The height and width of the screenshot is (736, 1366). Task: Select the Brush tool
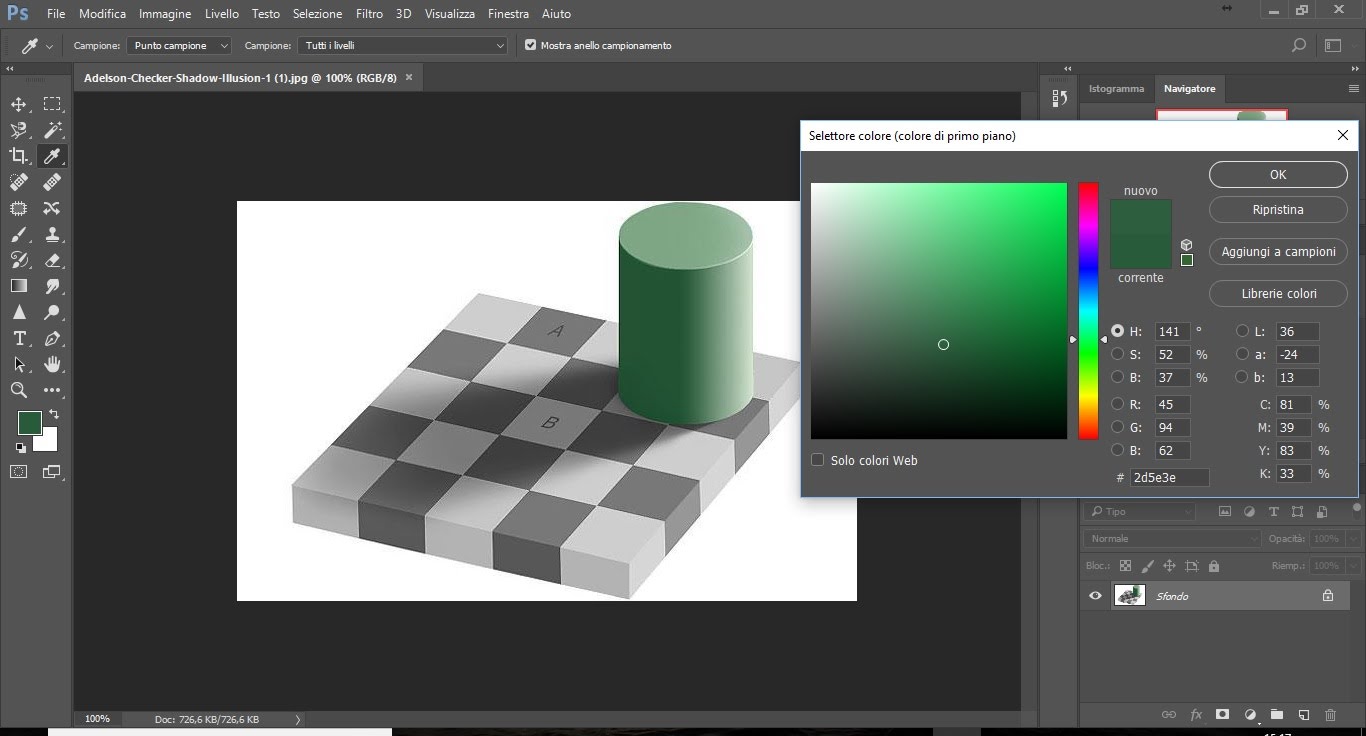[x=19, y=234]
